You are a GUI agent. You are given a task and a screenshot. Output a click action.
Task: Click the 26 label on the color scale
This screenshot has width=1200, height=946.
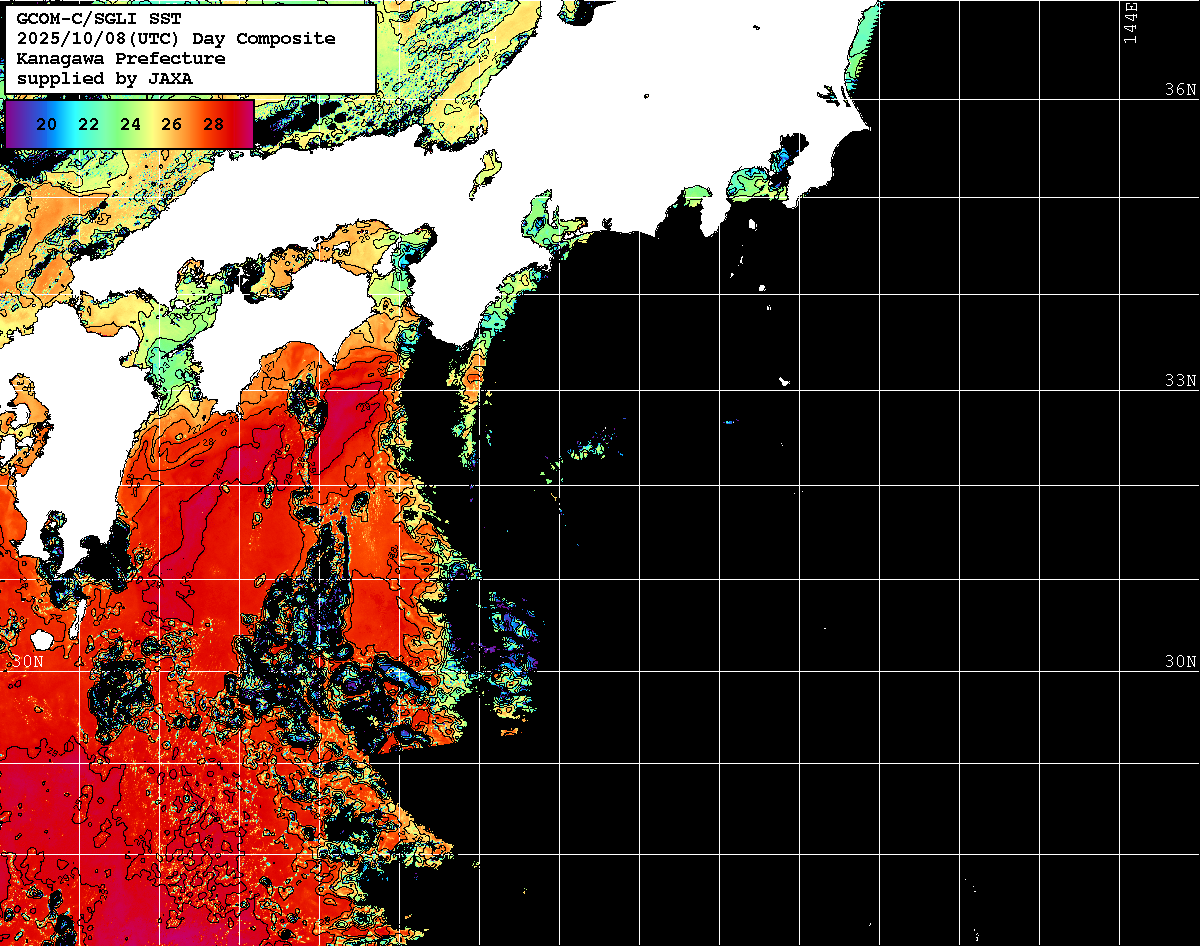(171, 125)
